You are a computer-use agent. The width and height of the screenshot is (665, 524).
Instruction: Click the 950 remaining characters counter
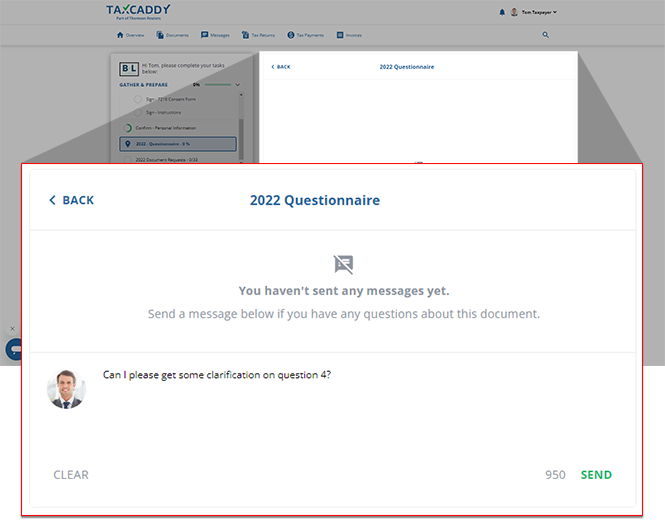(555, 475)
